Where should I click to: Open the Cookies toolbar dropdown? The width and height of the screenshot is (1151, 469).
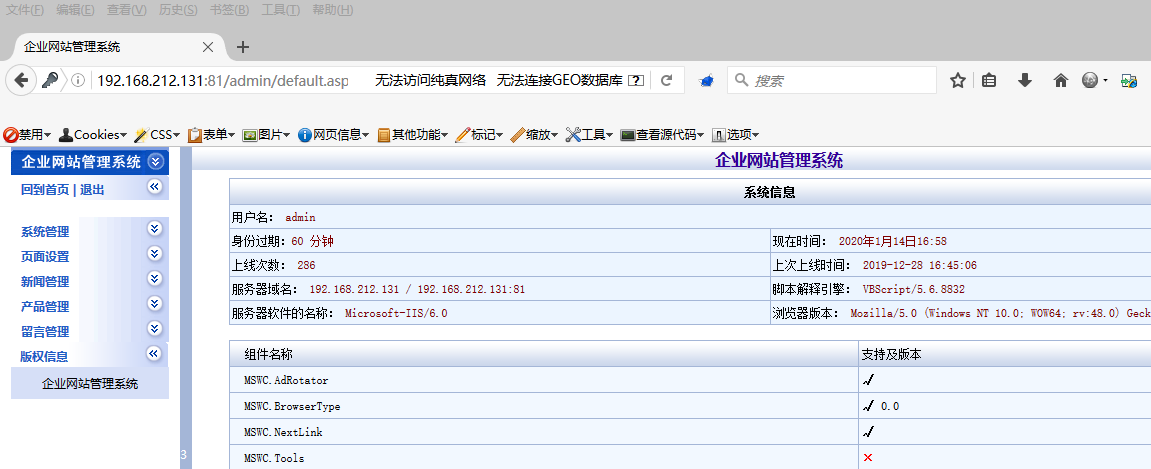[93, 134]
